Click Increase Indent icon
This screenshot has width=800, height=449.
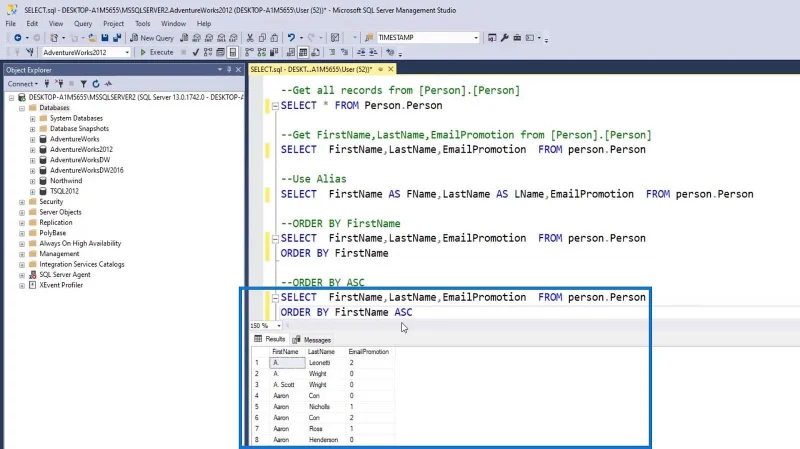[373, 52]
